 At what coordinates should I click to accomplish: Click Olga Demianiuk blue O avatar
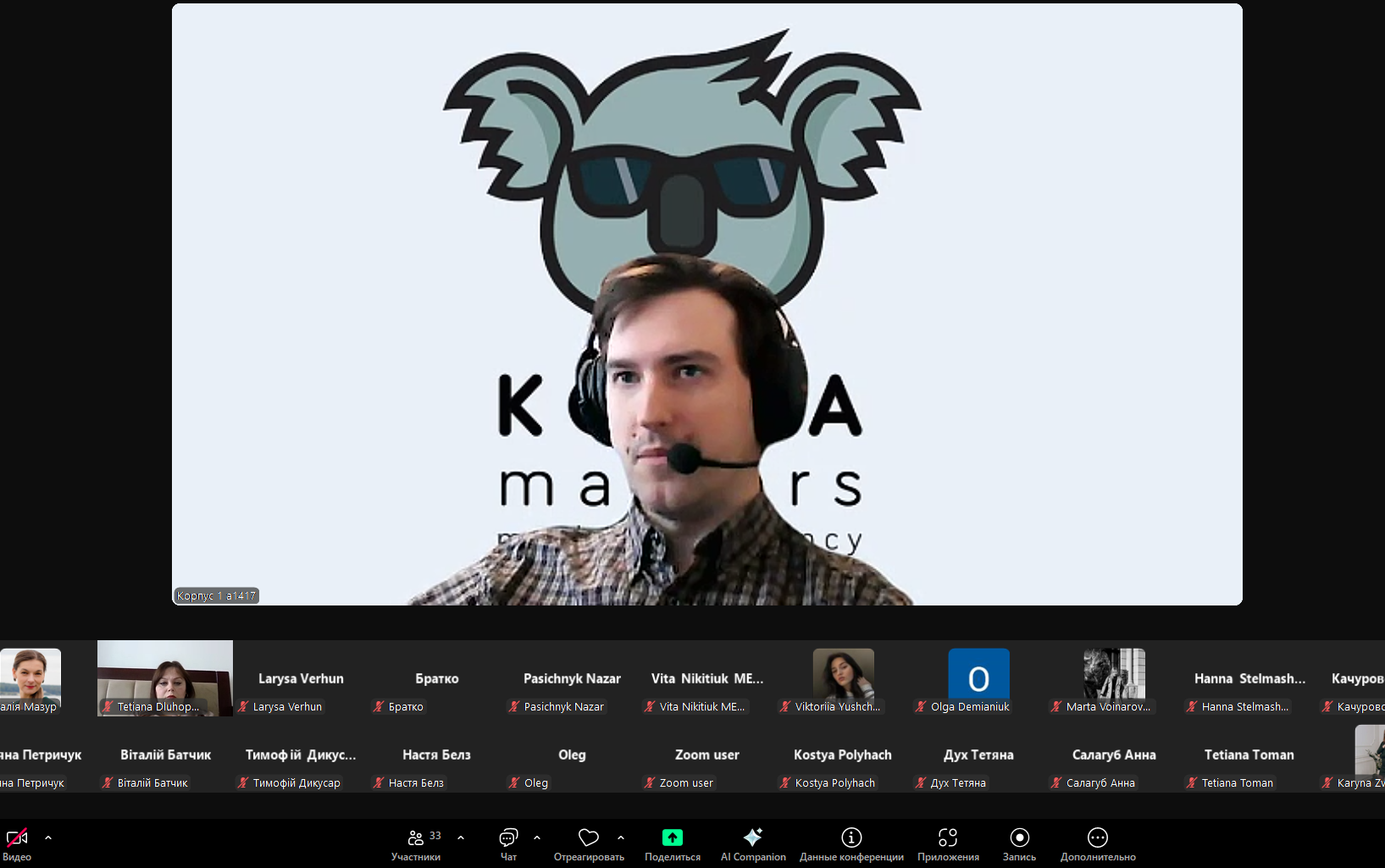pos(979,674)
